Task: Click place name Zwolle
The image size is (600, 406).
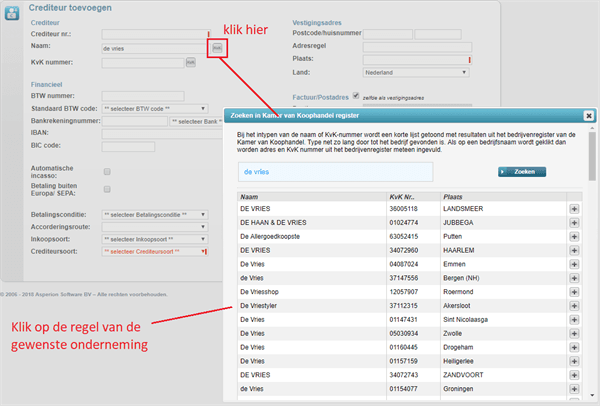Action: (452, 333)
